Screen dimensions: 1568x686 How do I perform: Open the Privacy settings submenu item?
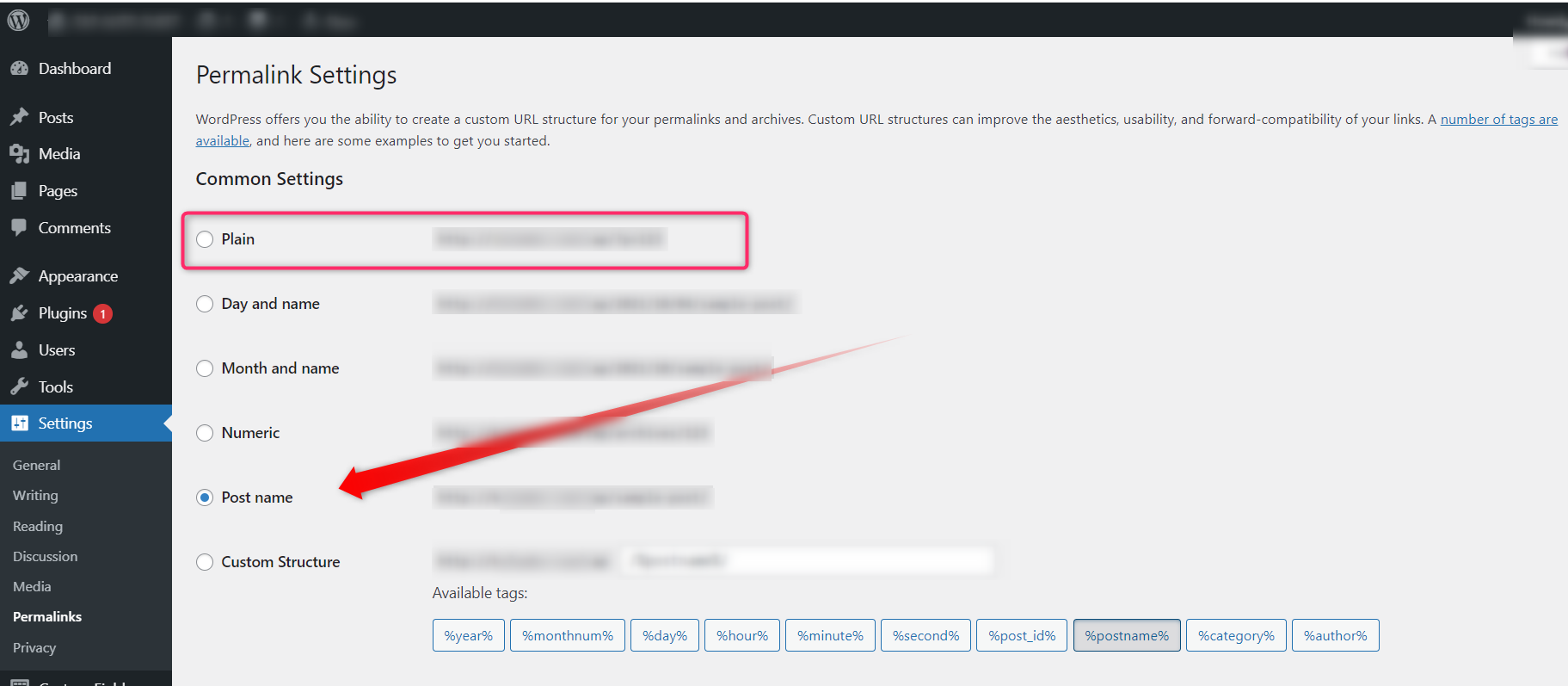(34, 648)
